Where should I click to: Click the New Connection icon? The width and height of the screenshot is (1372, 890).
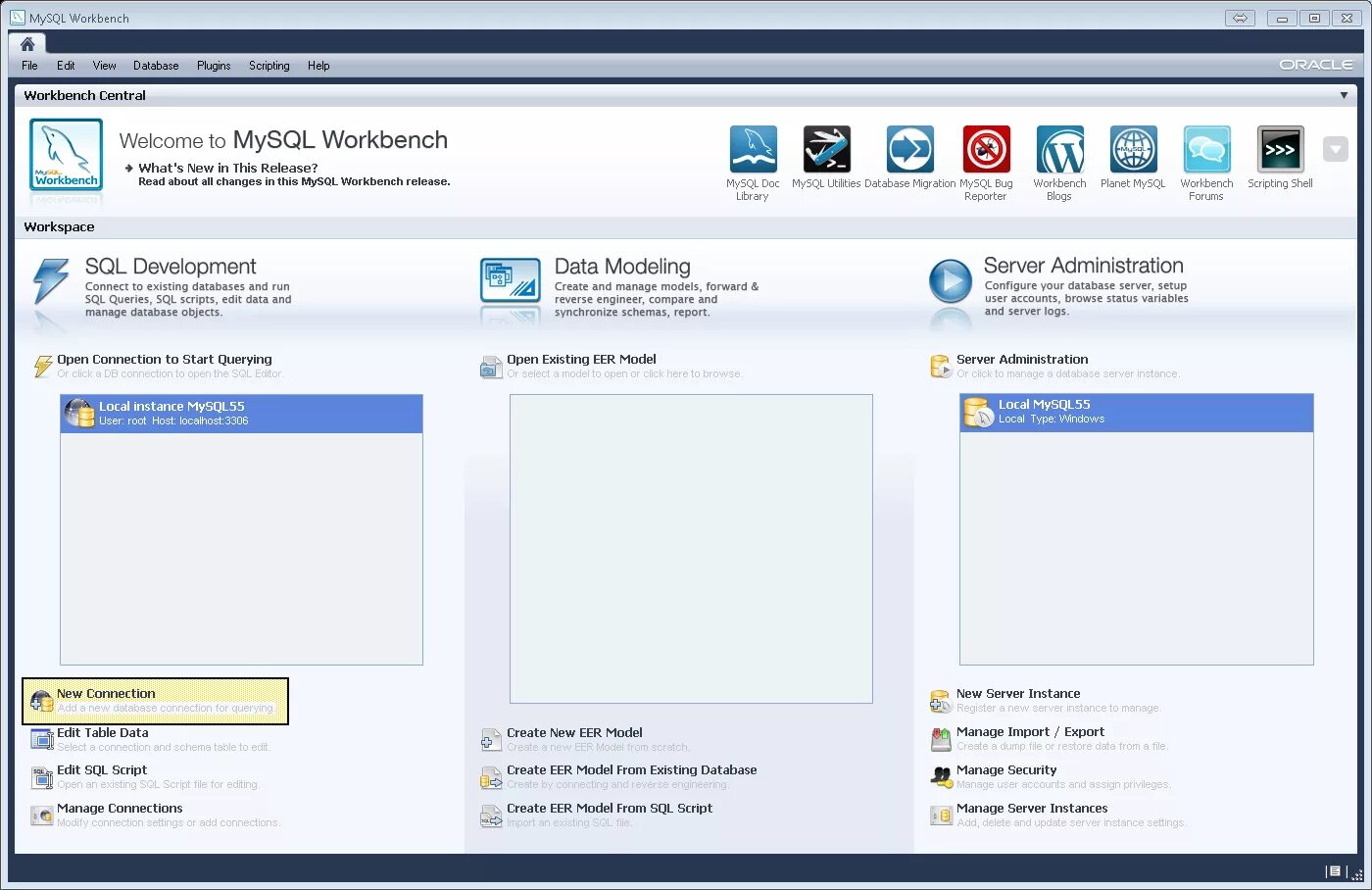click(42, 702)
